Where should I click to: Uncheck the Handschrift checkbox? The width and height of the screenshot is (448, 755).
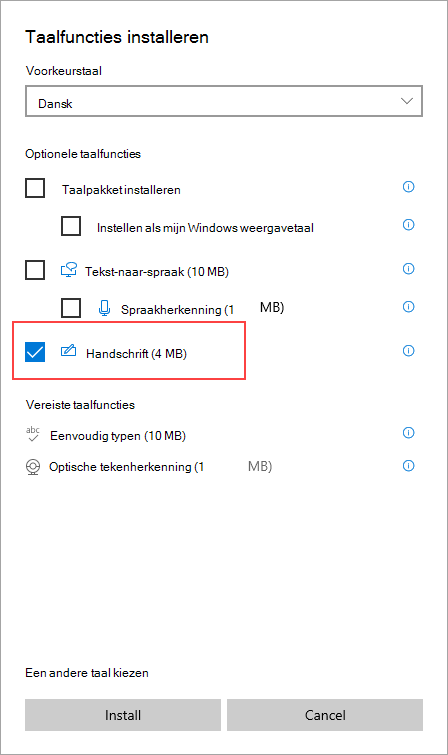point(35,352)
